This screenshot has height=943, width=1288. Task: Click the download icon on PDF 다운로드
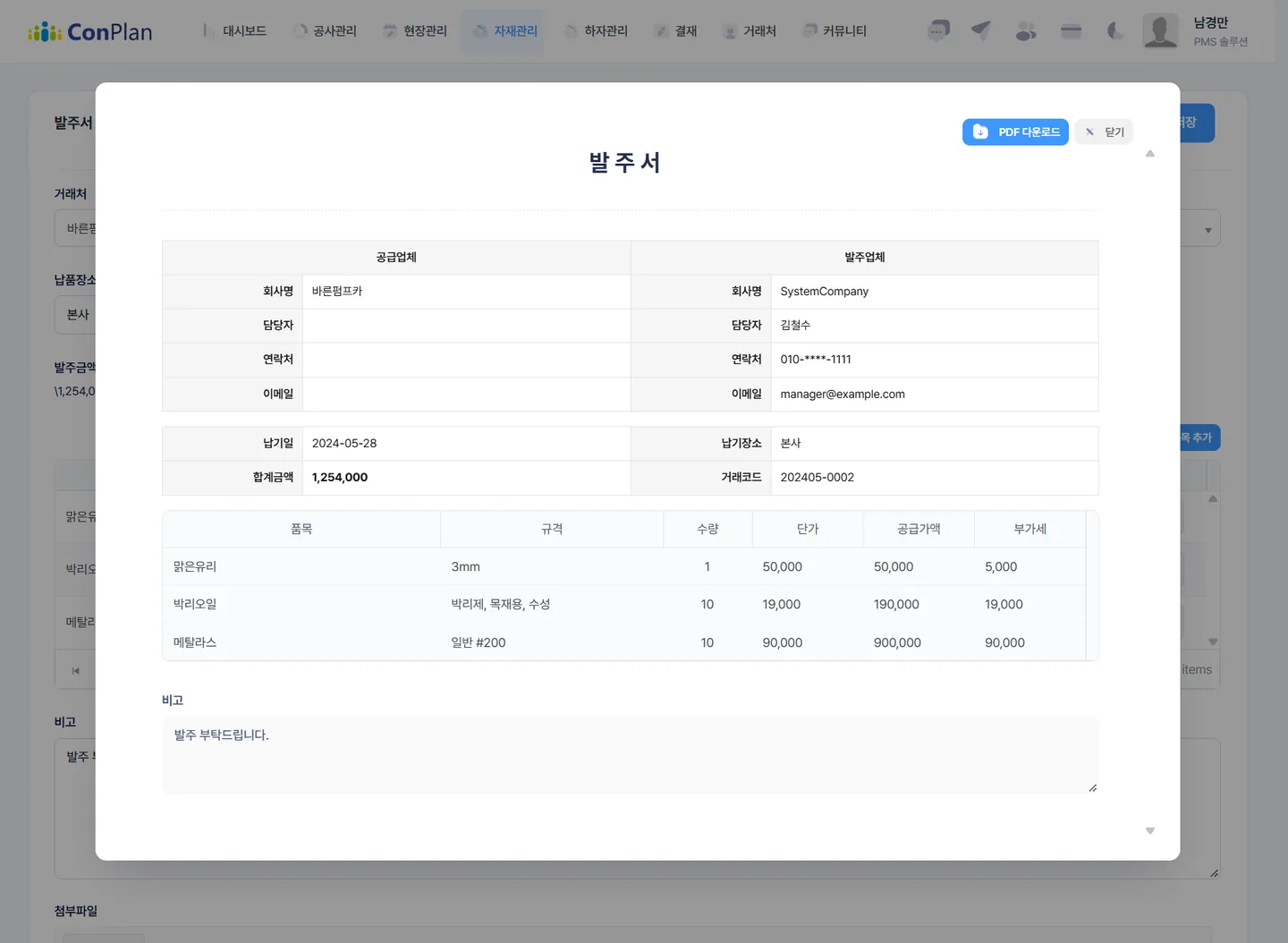click(x=980, y=132)
